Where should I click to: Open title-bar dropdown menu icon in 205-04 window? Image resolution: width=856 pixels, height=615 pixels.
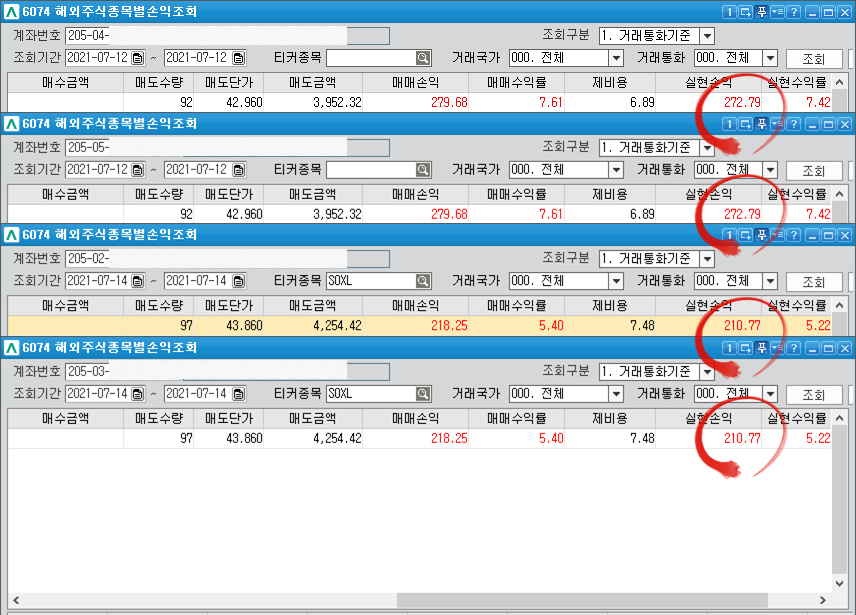tap(777, 11)
